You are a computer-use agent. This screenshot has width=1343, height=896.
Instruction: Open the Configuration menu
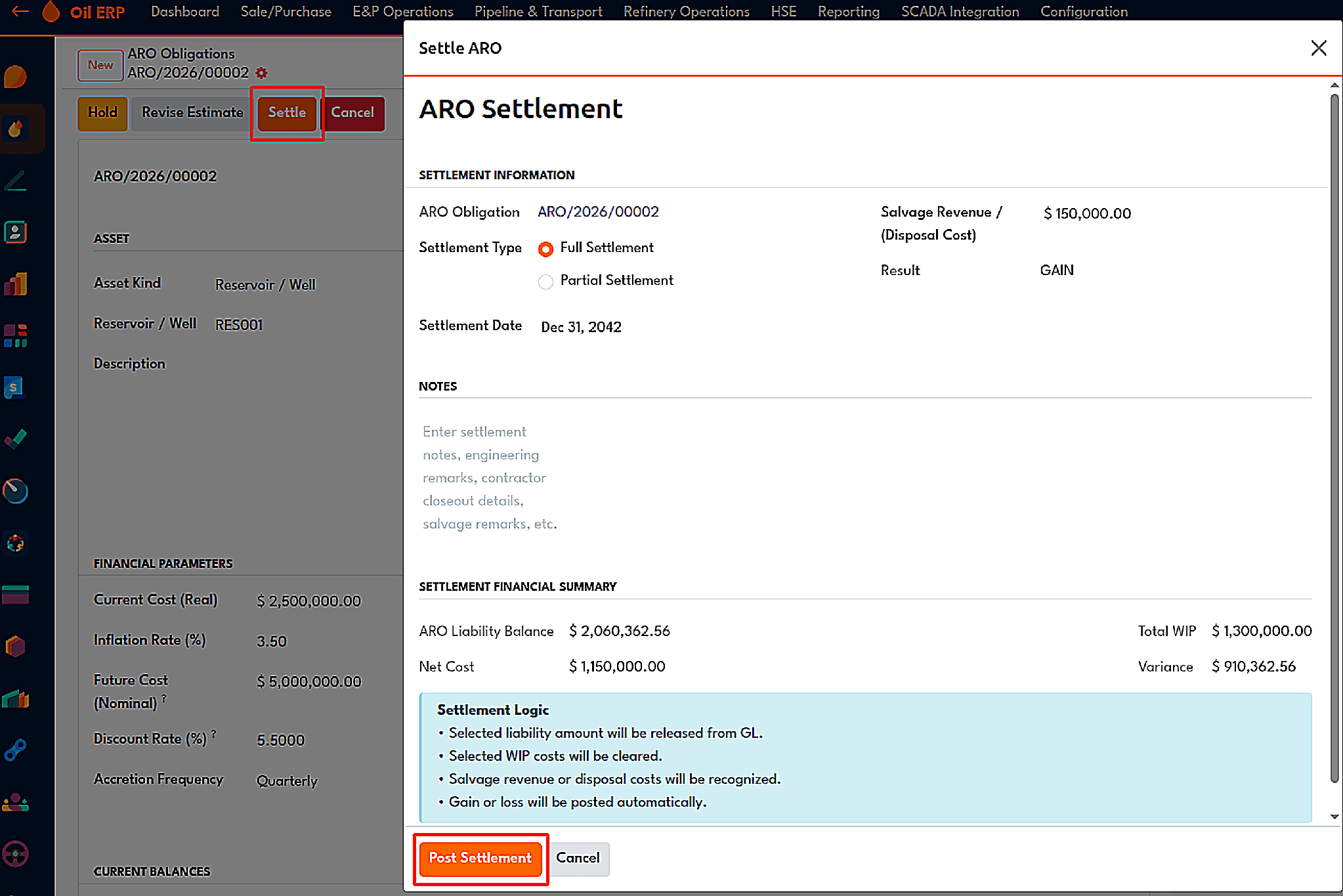tap(1084, 12)
